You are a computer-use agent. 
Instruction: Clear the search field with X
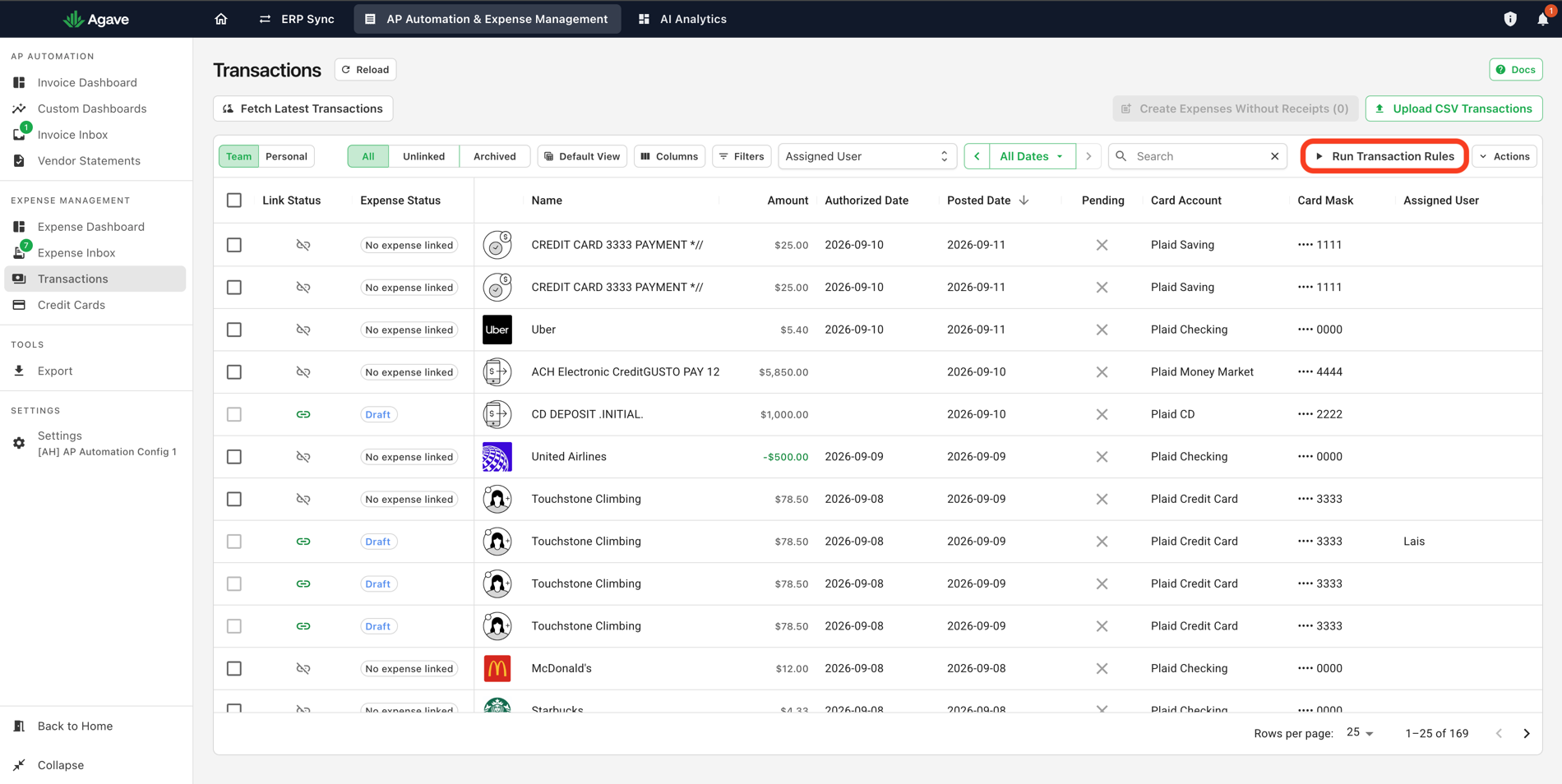point(1275,156)
